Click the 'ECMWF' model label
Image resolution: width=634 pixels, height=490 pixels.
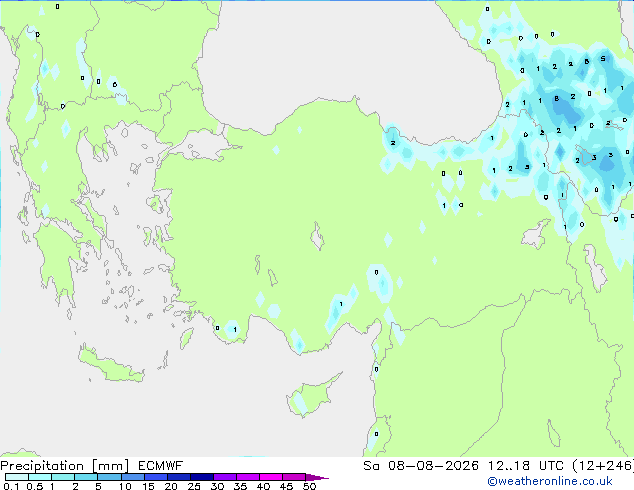point(161,466)
